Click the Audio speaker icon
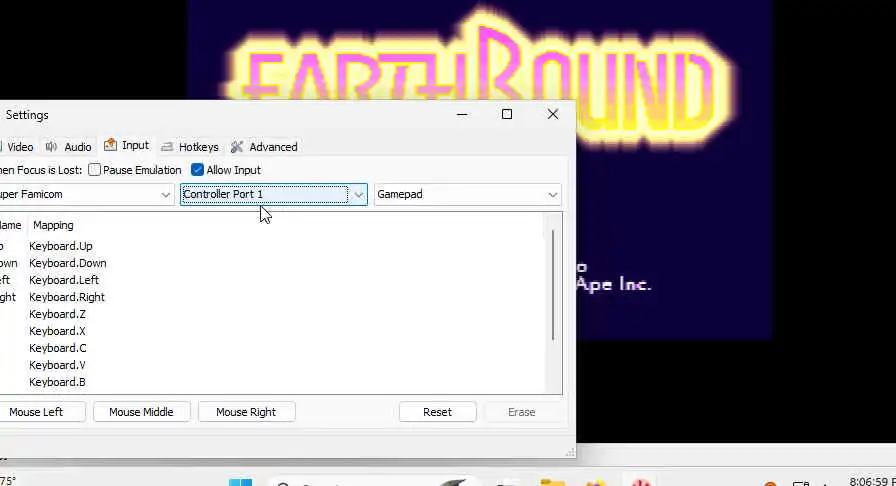 [x=51, y=147]
